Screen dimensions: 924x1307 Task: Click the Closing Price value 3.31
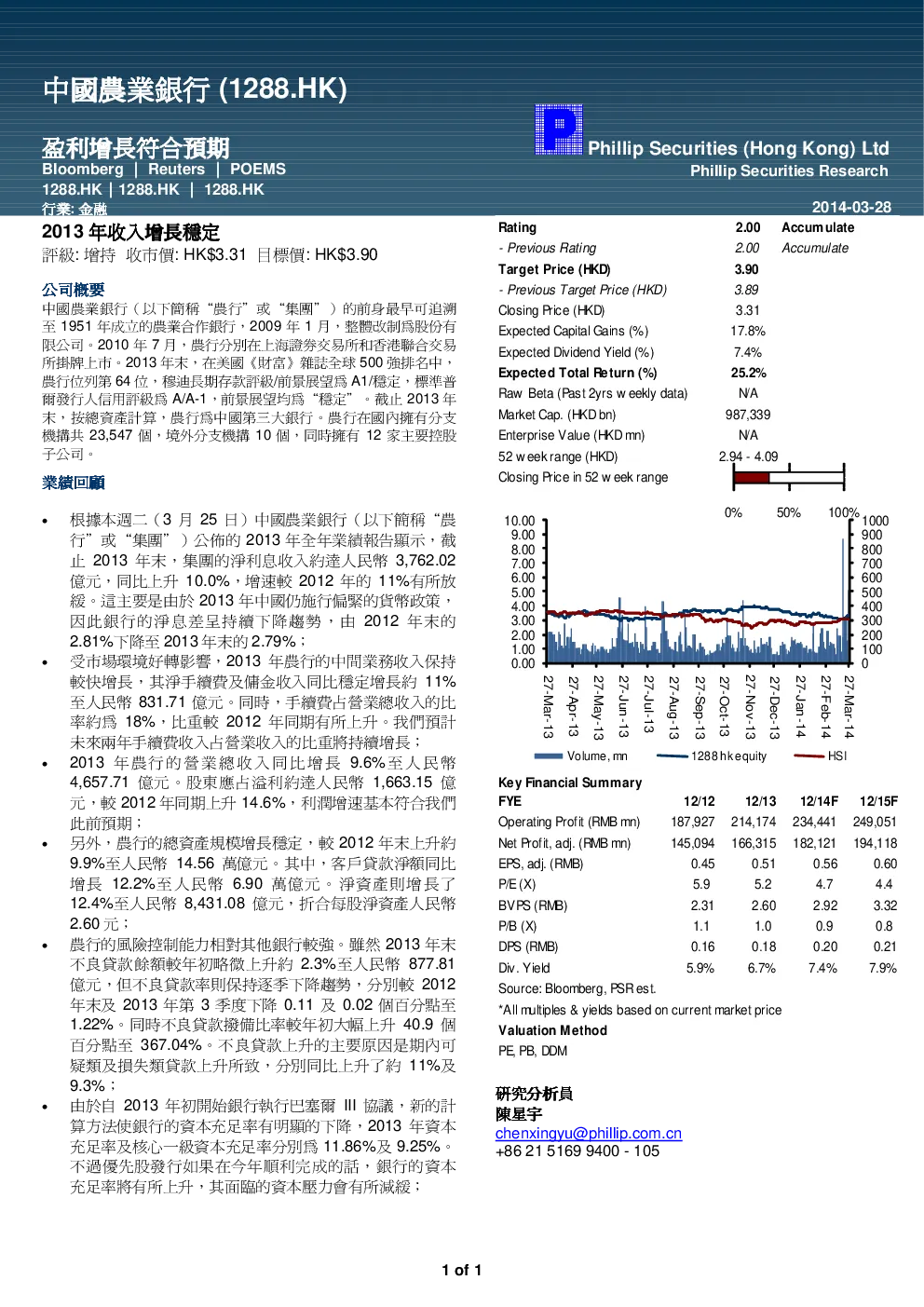(747, 310)
